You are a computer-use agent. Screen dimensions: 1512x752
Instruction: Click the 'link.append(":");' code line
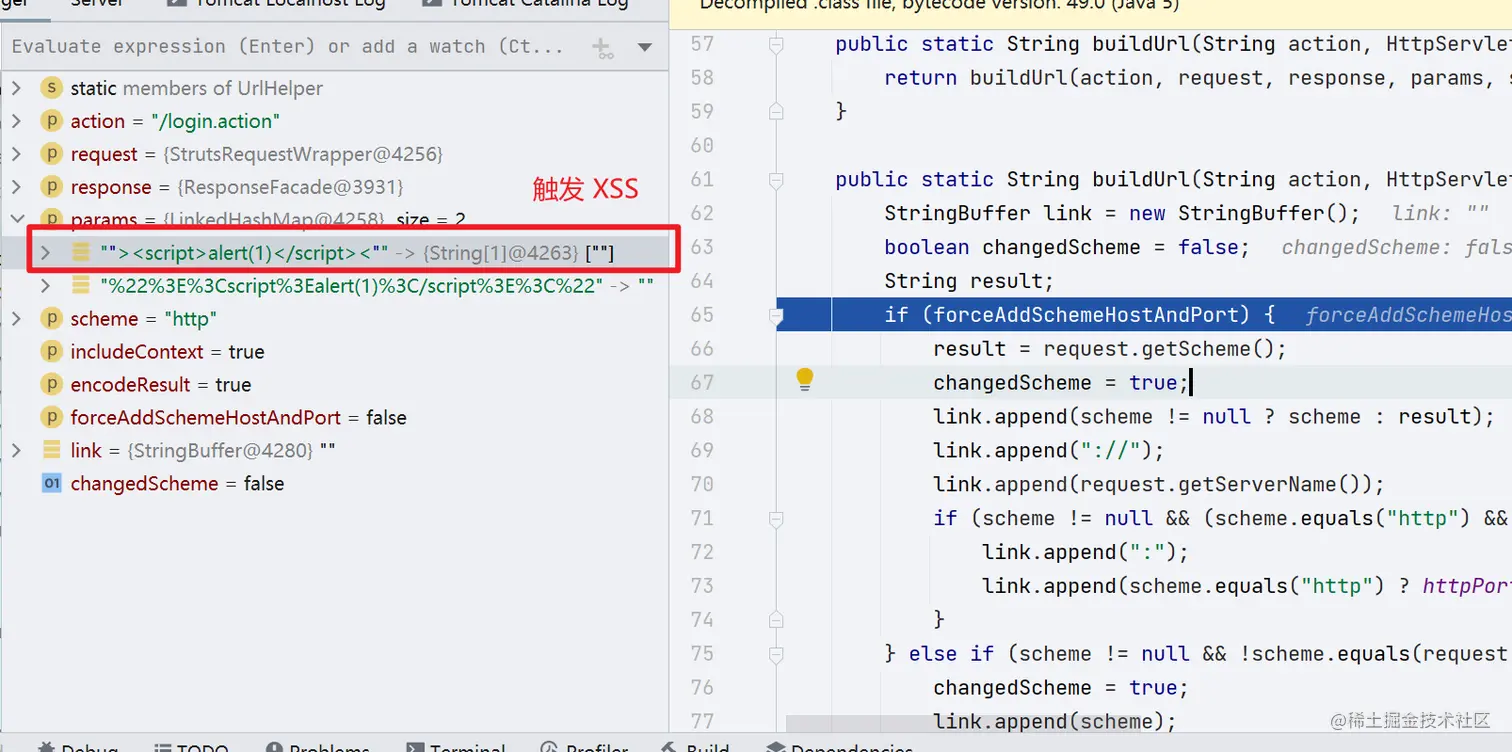1085,552
